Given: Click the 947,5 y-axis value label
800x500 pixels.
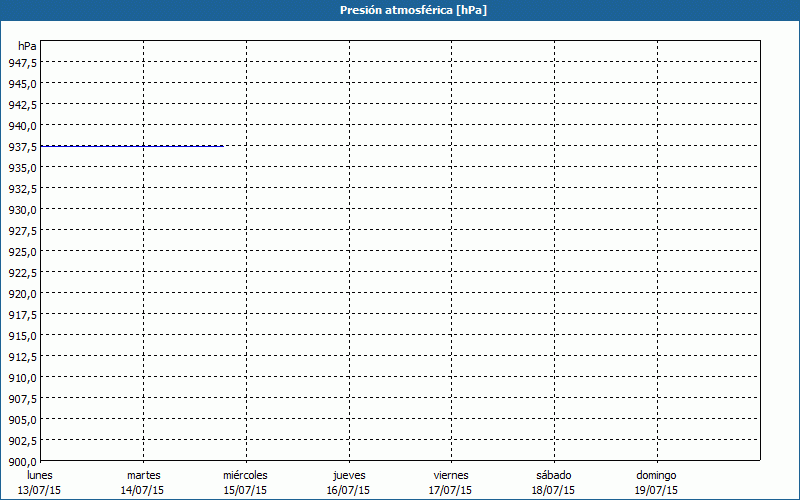Looking at the screenshot, I should pos(22,63).
